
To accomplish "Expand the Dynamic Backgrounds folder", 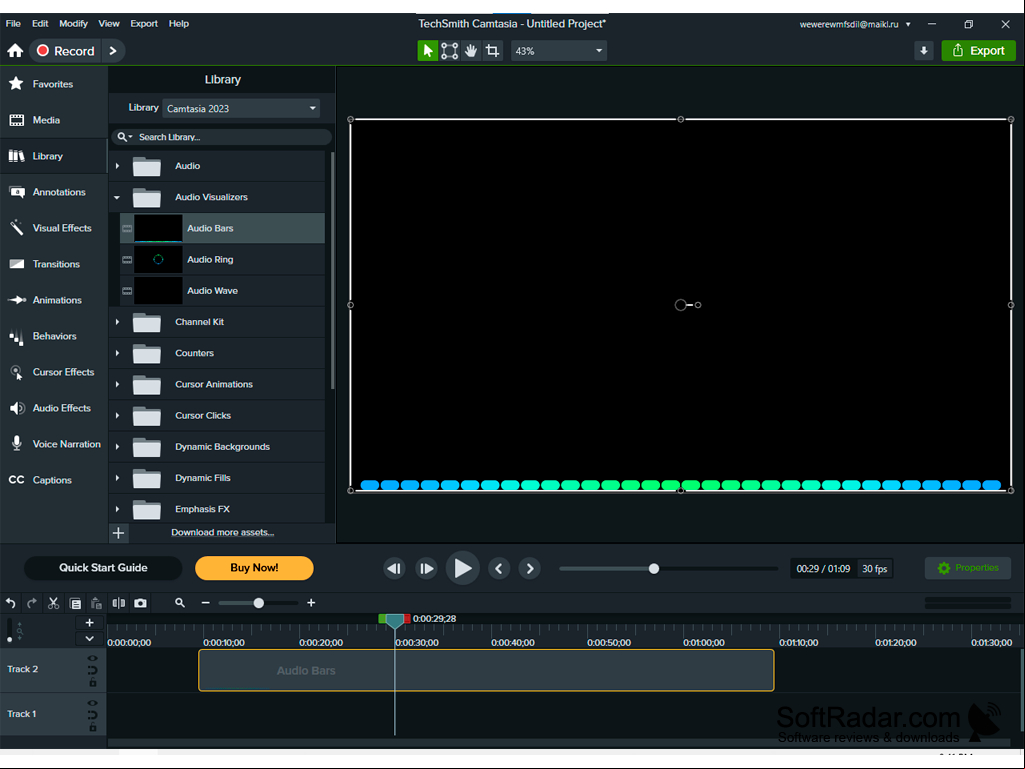I will [117, 447].
